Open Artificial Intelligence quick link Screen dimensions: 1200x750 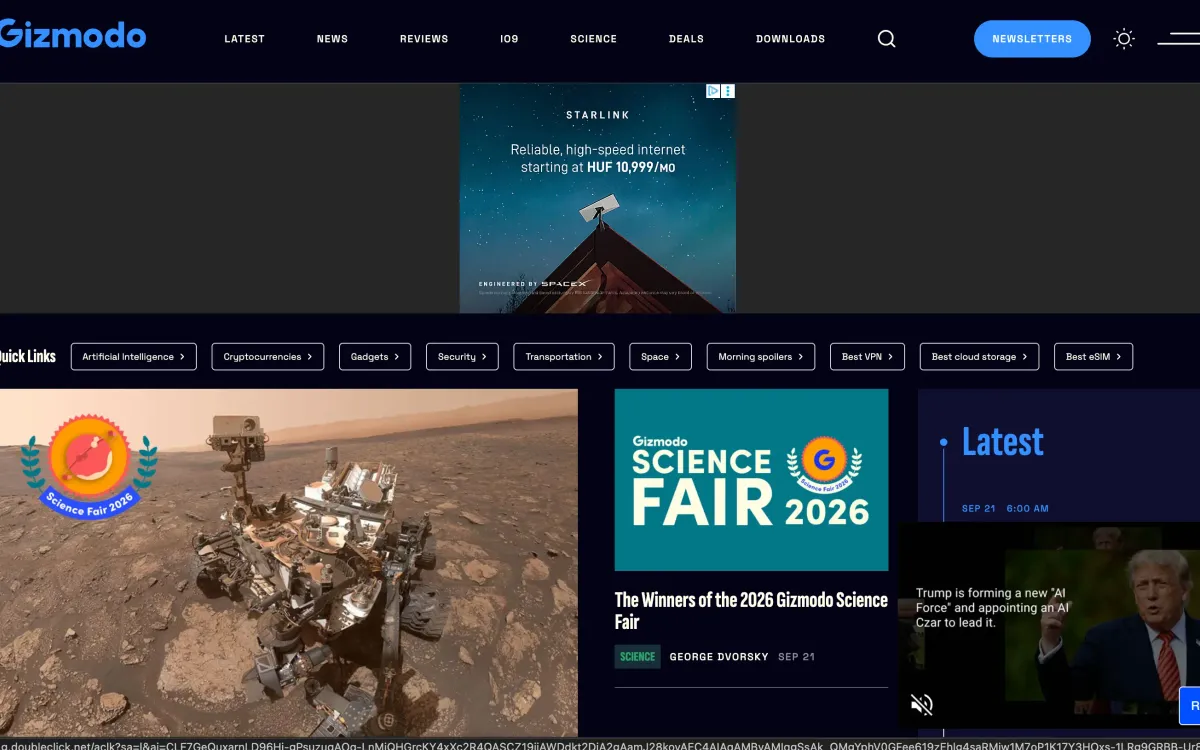tap(134, 357)
